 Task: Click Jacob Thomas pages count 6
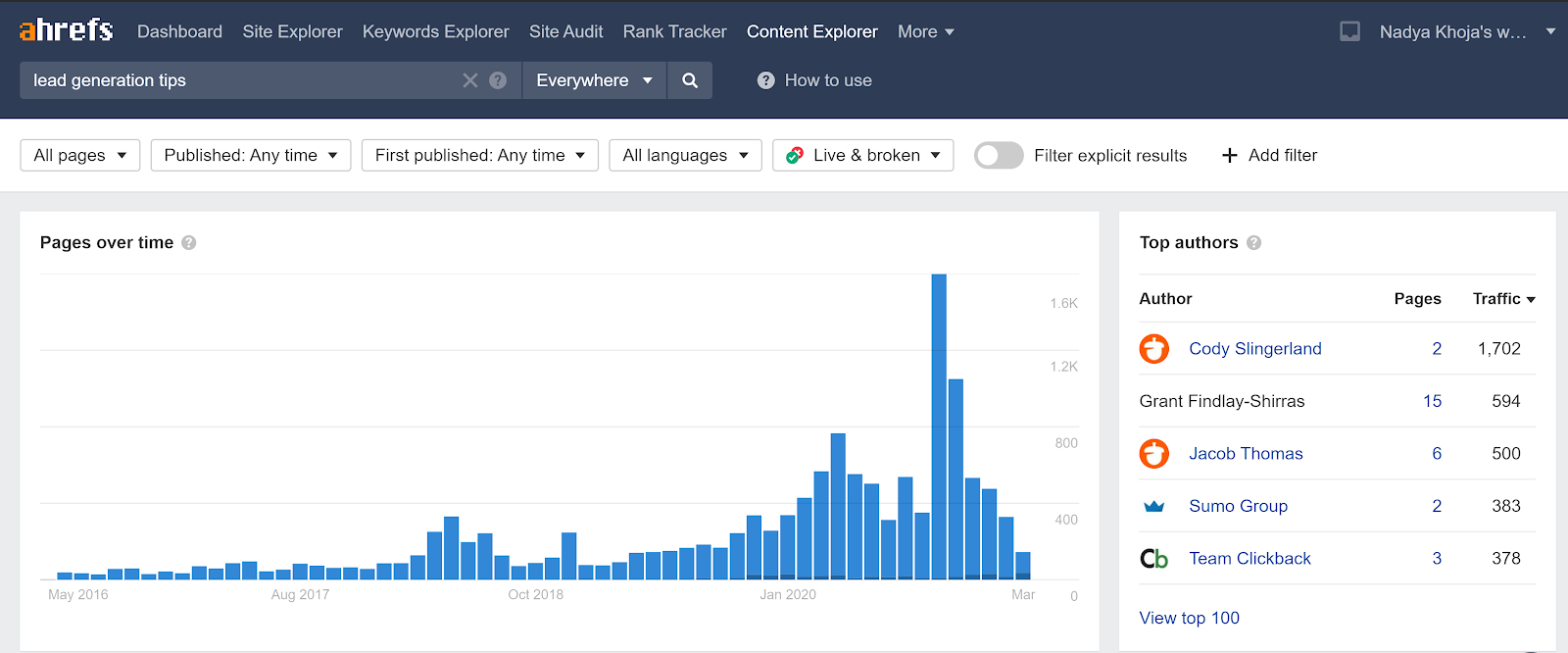click(1437, 453)
